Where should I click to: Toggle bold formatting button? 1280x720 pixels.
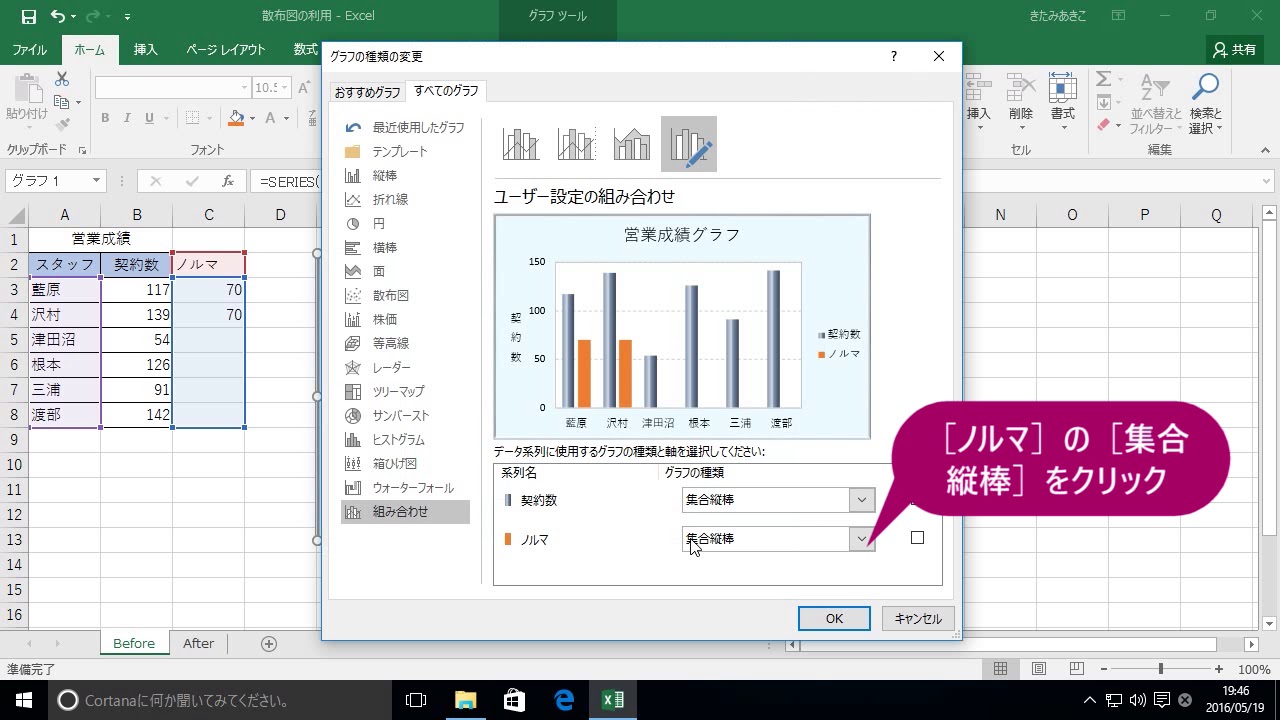105,118
